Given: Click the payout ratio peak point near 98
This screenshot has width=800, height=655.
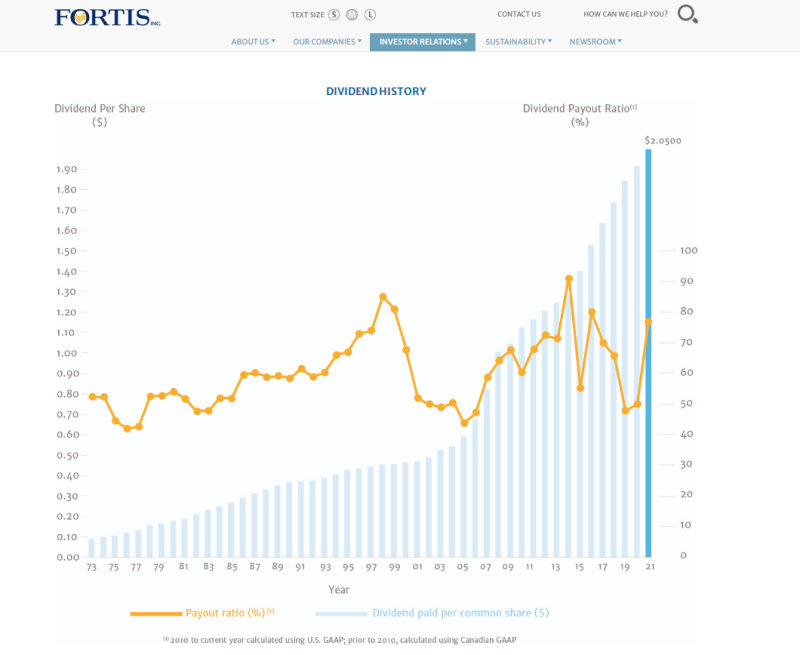Looking at the screenshot, I should coord(383,297).
